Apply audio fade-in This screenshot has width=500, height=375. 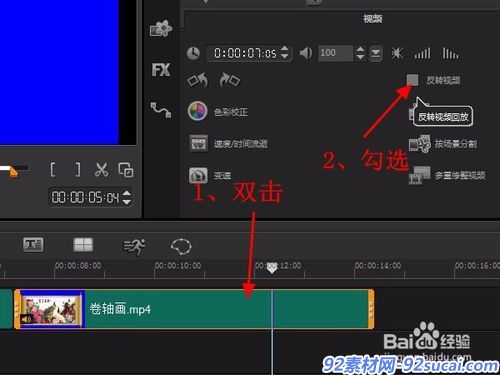tap(422, 53)
